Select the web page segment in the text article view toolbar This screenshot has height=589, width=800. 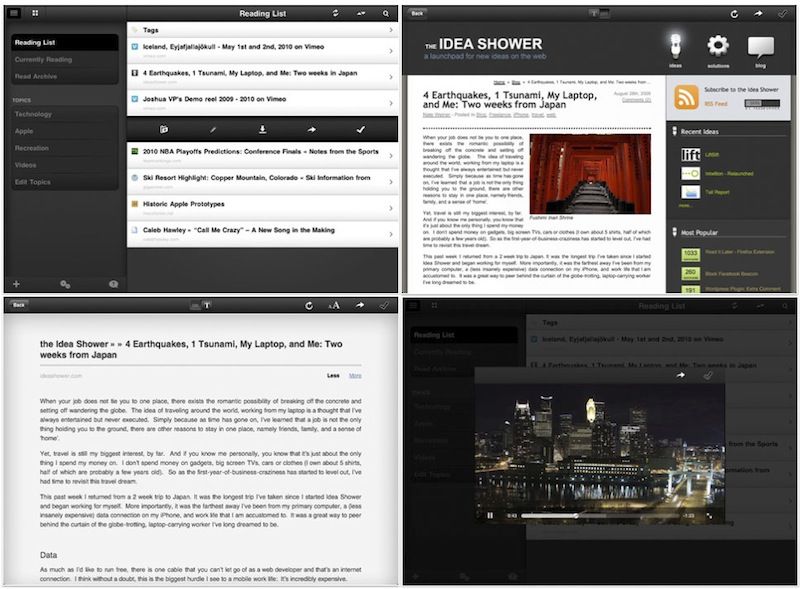tap(195, 305)
